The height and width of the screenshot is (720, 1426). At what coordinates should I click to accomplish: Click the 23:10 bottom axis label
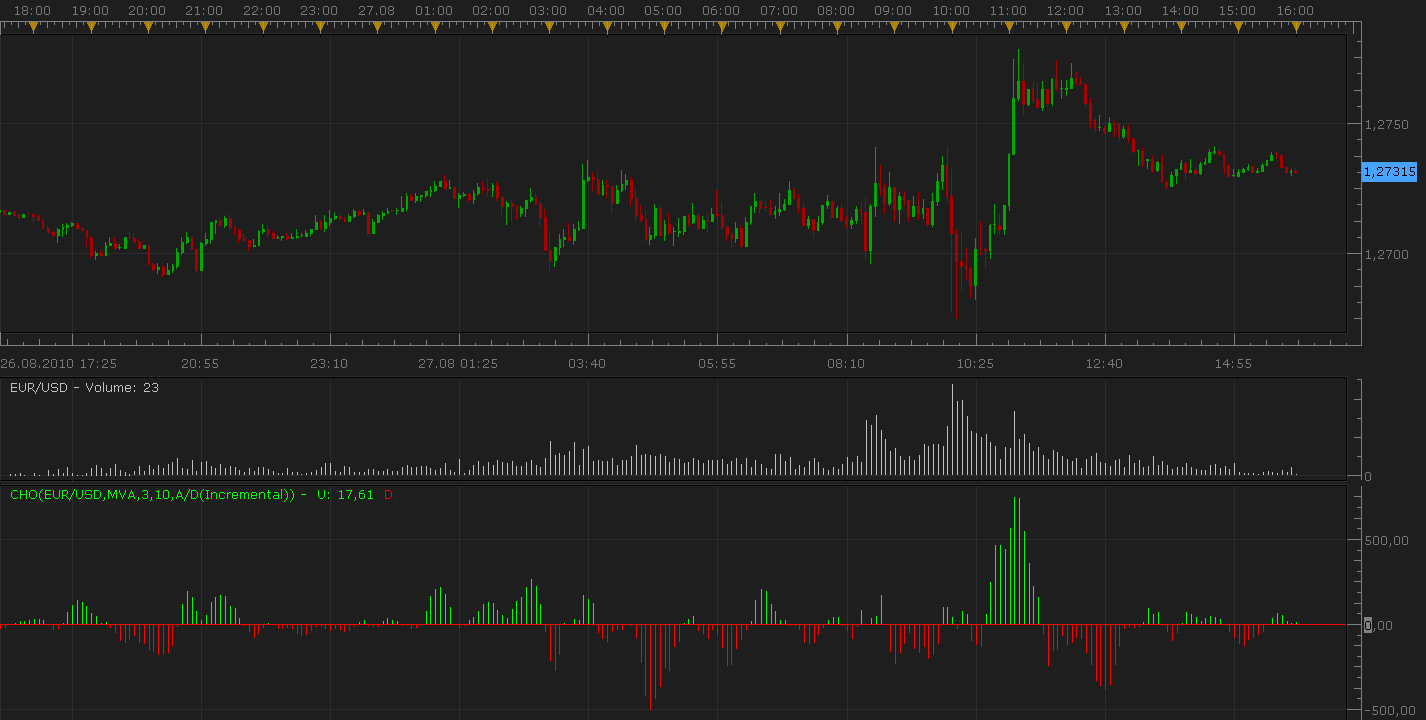pos(329,364)
